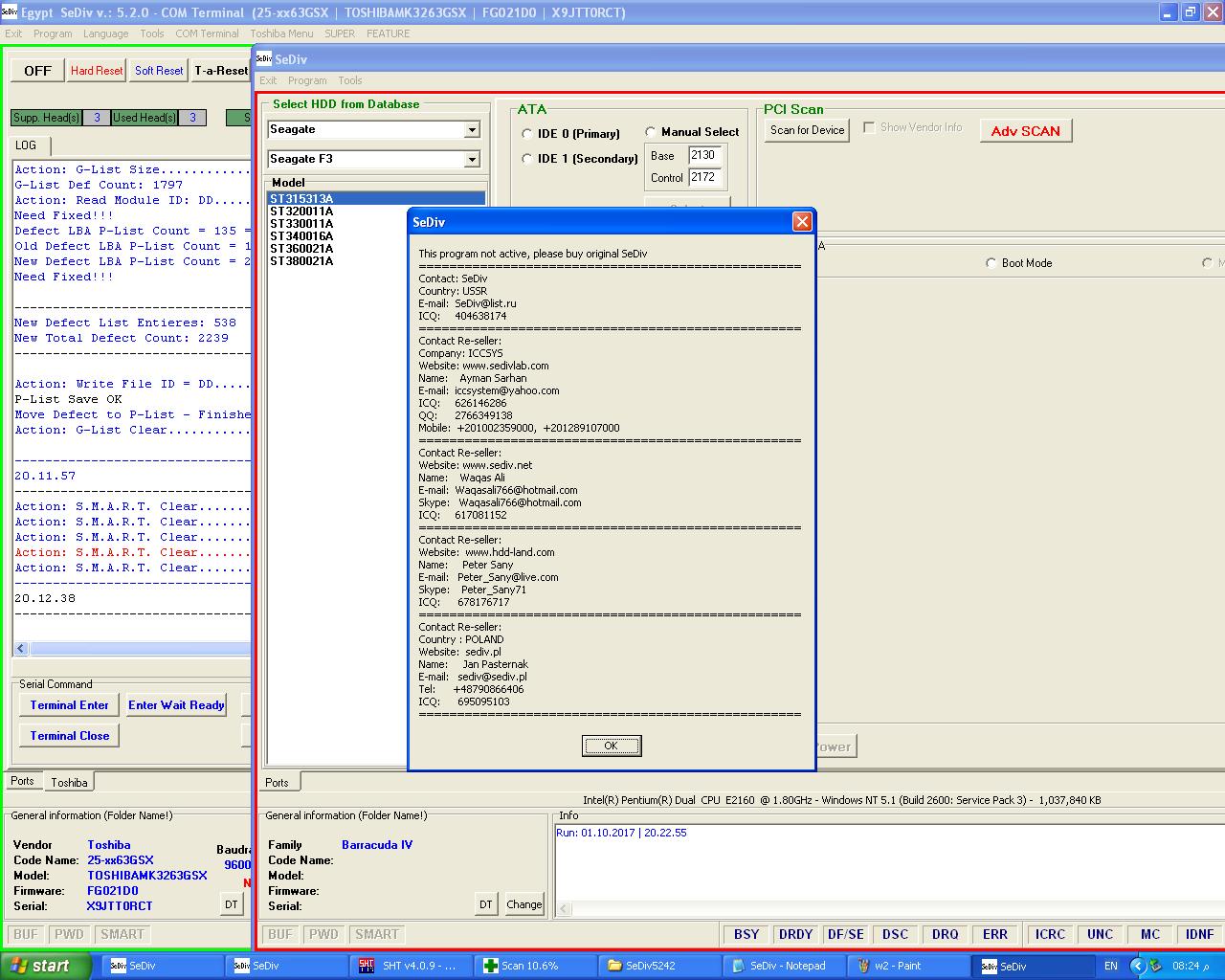Image resolution: width=1225 pixels, height=980 pixels.
Task: Click the Control address field 2172
Action: (705, 177)
